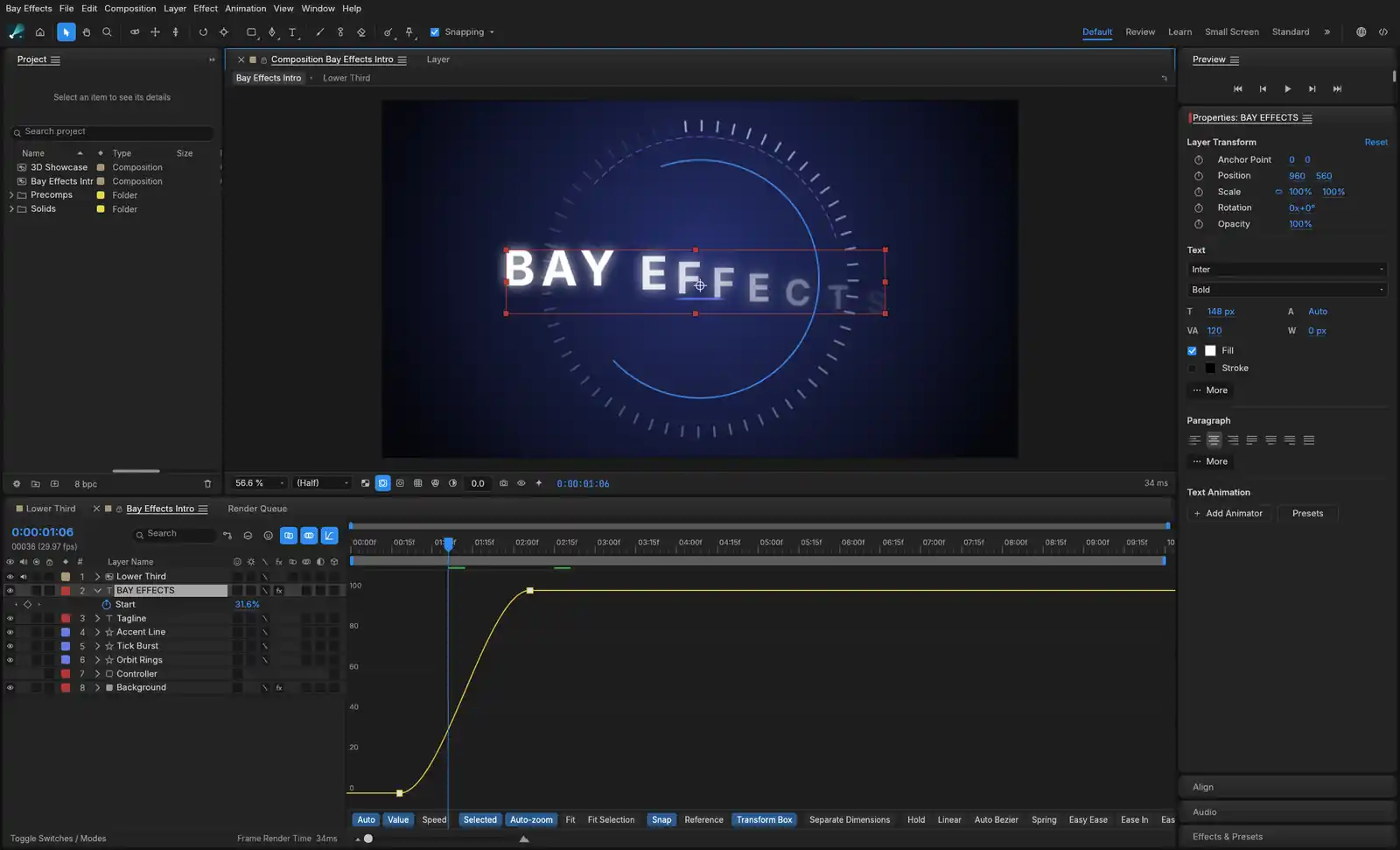This screenshot has height=850, width=1400.
Task: Select the Zoom magnifier tool
Action: point(107,32)
